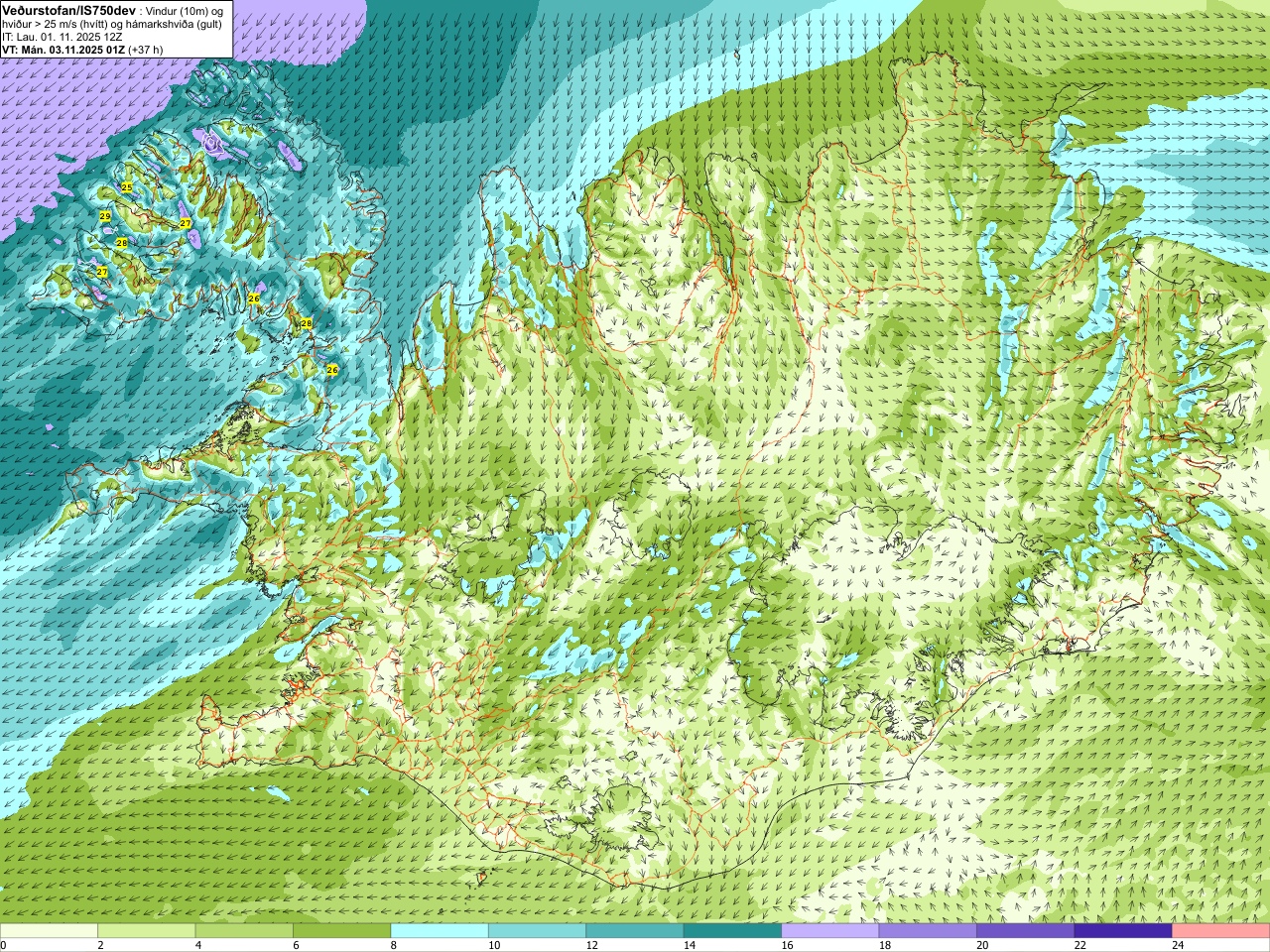The image size is (1270, 952).
Task: Select the 28 gust marker nearest the 29 marker
Action: click(121, 243)
